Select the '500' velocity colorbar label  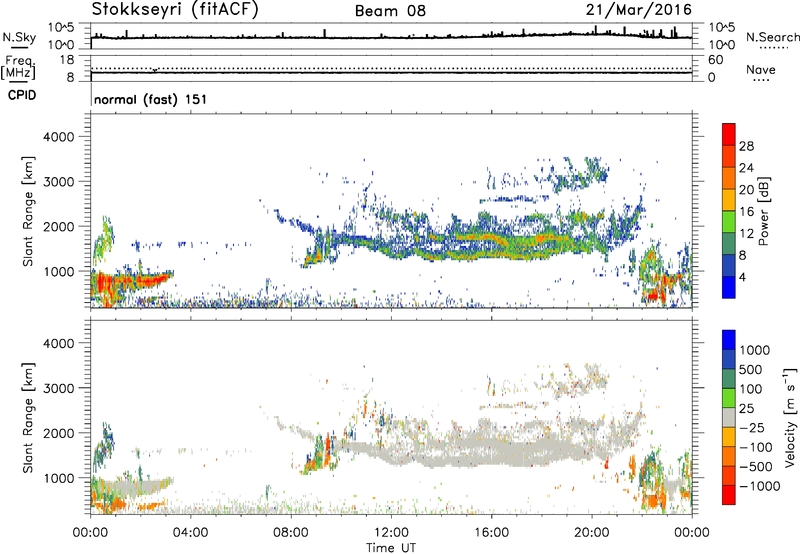pyautogui.click(x=751, y=369)
